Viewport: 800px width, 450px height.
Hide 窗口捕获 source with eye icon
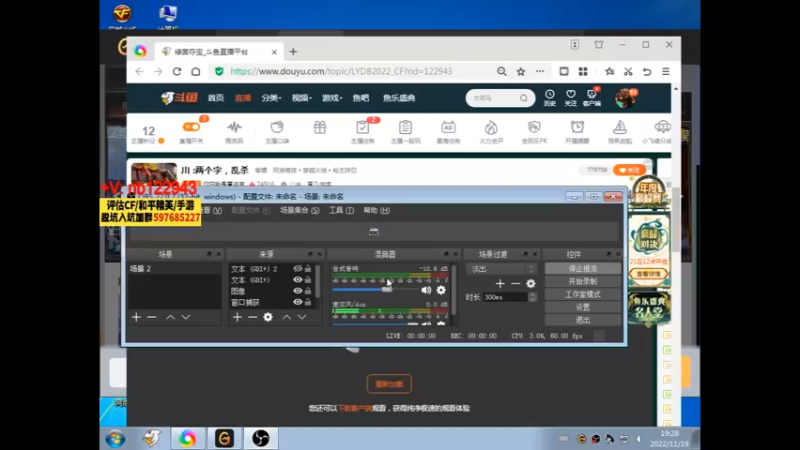point(297,302)
